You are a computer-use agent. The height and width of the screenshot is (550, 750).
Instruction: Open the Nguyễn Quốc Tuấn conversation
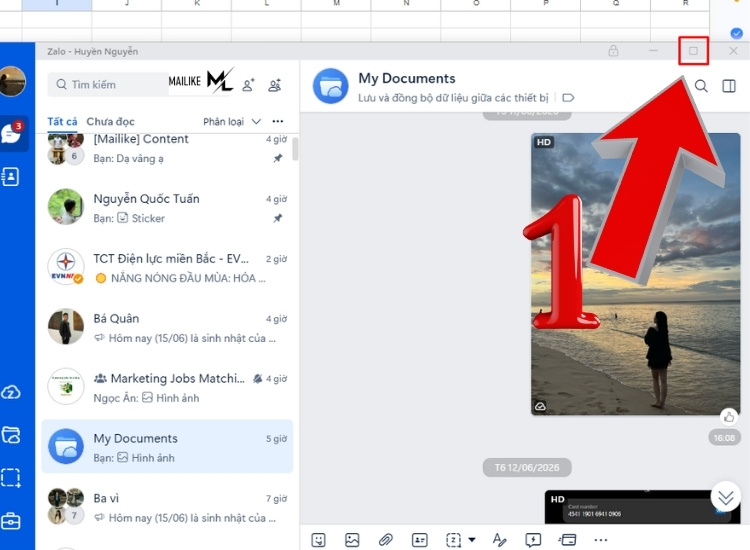pyautogui.click(x=167, y=207)
